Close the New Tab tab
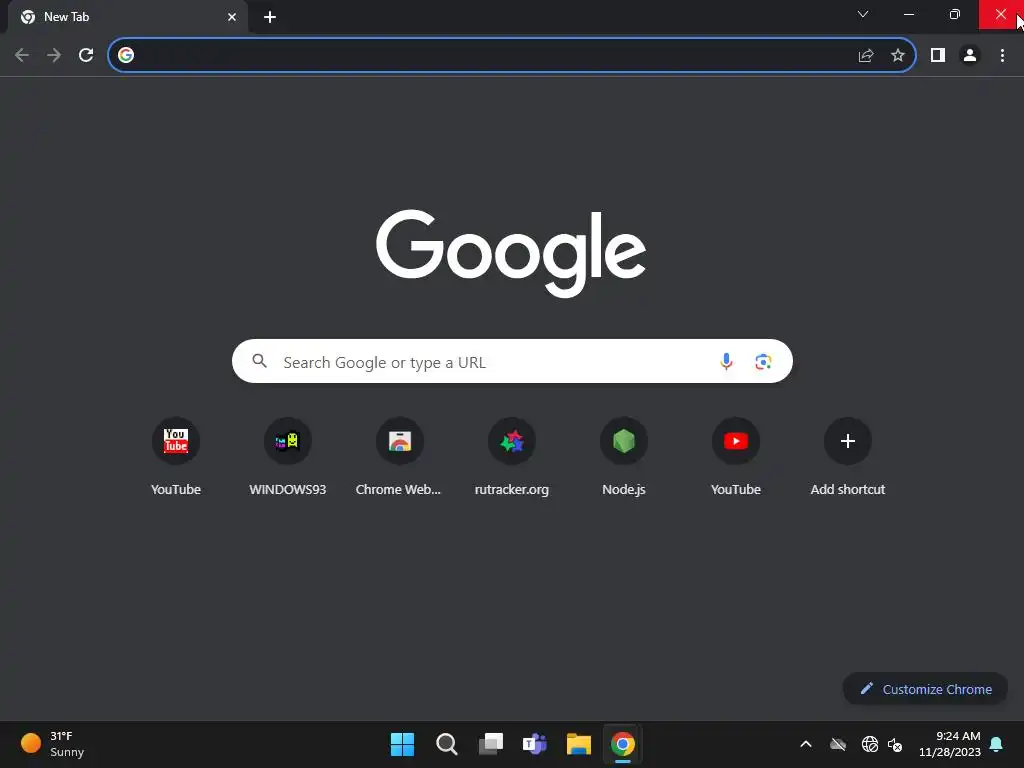Viewport: 1024px width, 768px height. click(232, 17)
